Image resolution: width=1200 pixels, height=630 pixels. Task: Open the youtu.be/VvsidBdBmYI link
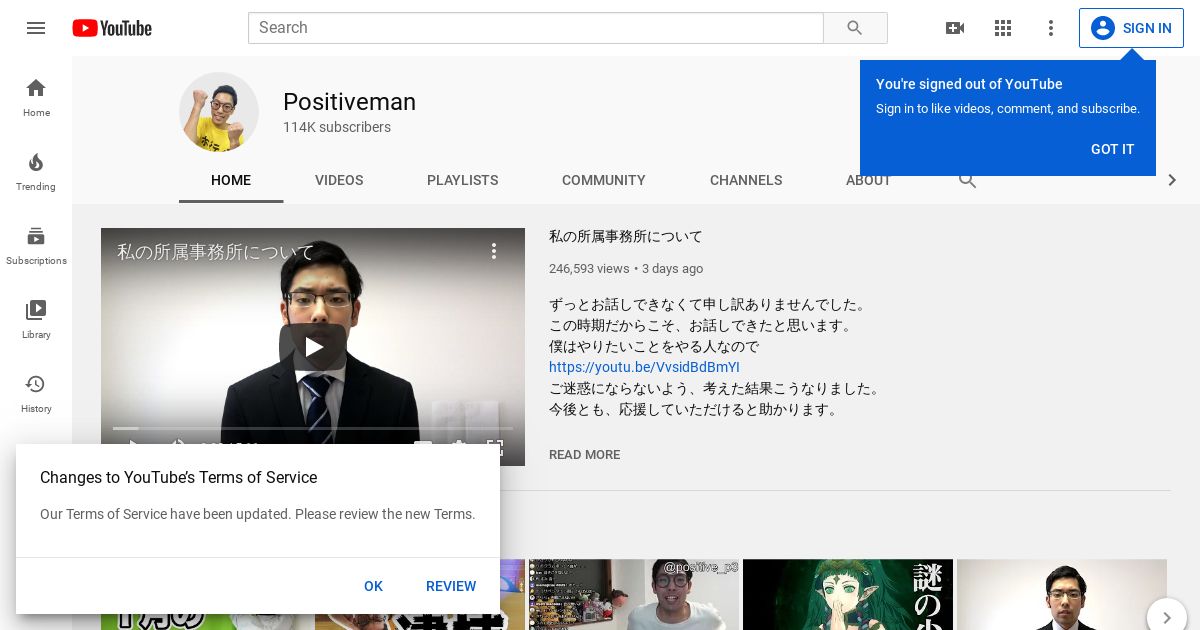pos(644,367)
